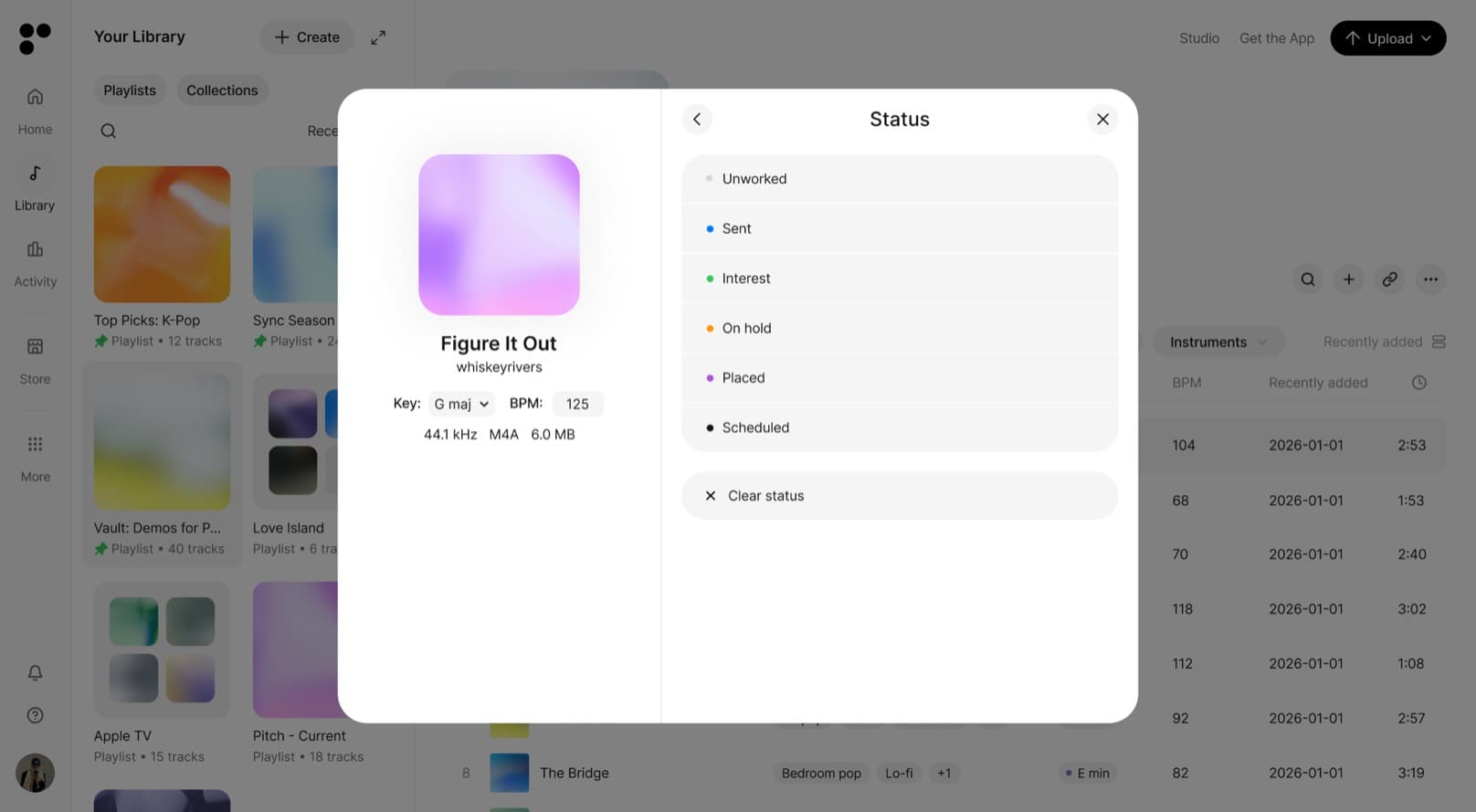Search the library with magnifier icon
The height and width of the screenshot is (812, 1476).
pyautogui.click(x=108, y=131)
